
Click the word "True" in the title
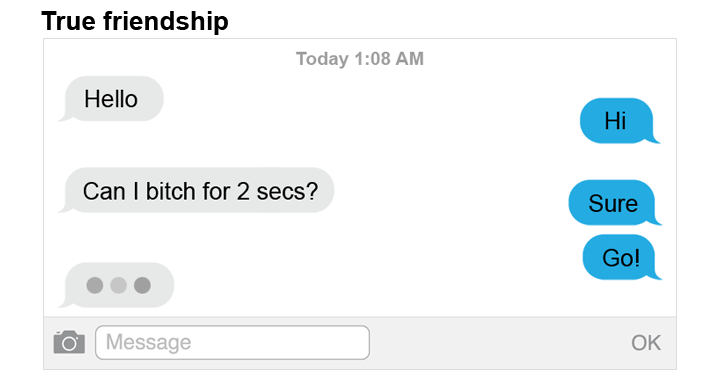(x=69, y=21)
